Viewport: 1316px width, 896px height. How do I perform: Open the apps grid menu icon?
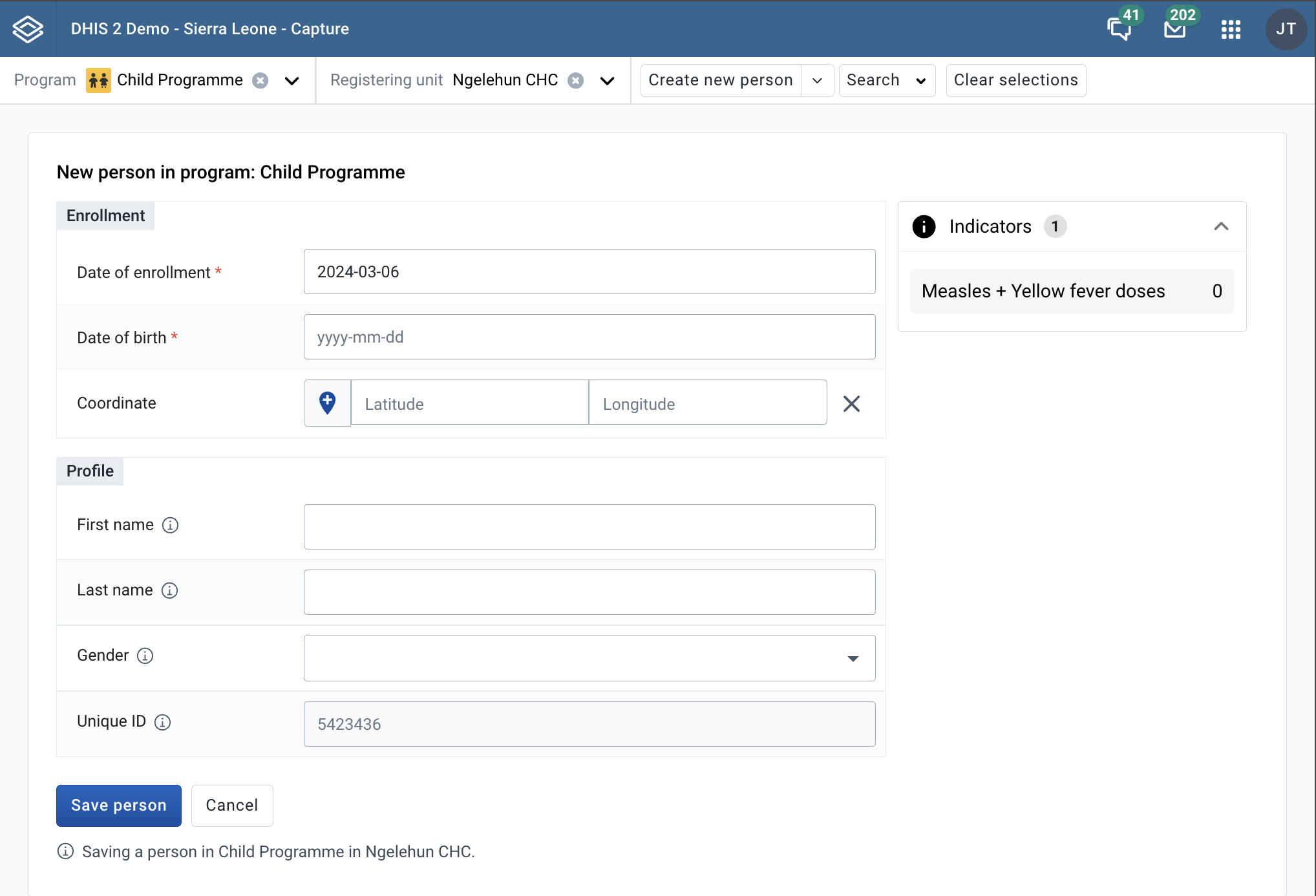point(1231,29)
